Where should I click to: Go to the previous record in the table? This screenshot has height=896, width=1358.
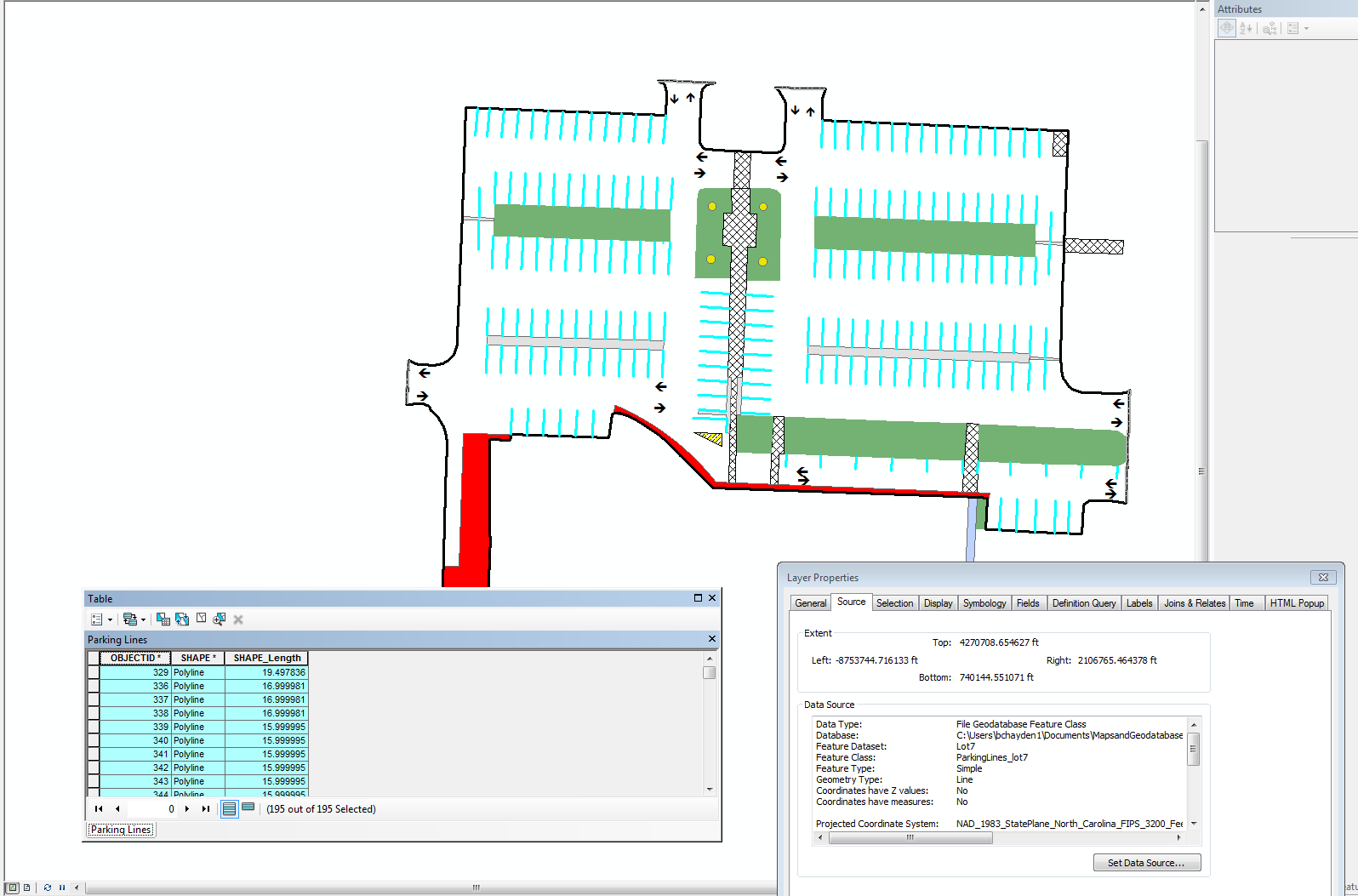pos(117,809)
